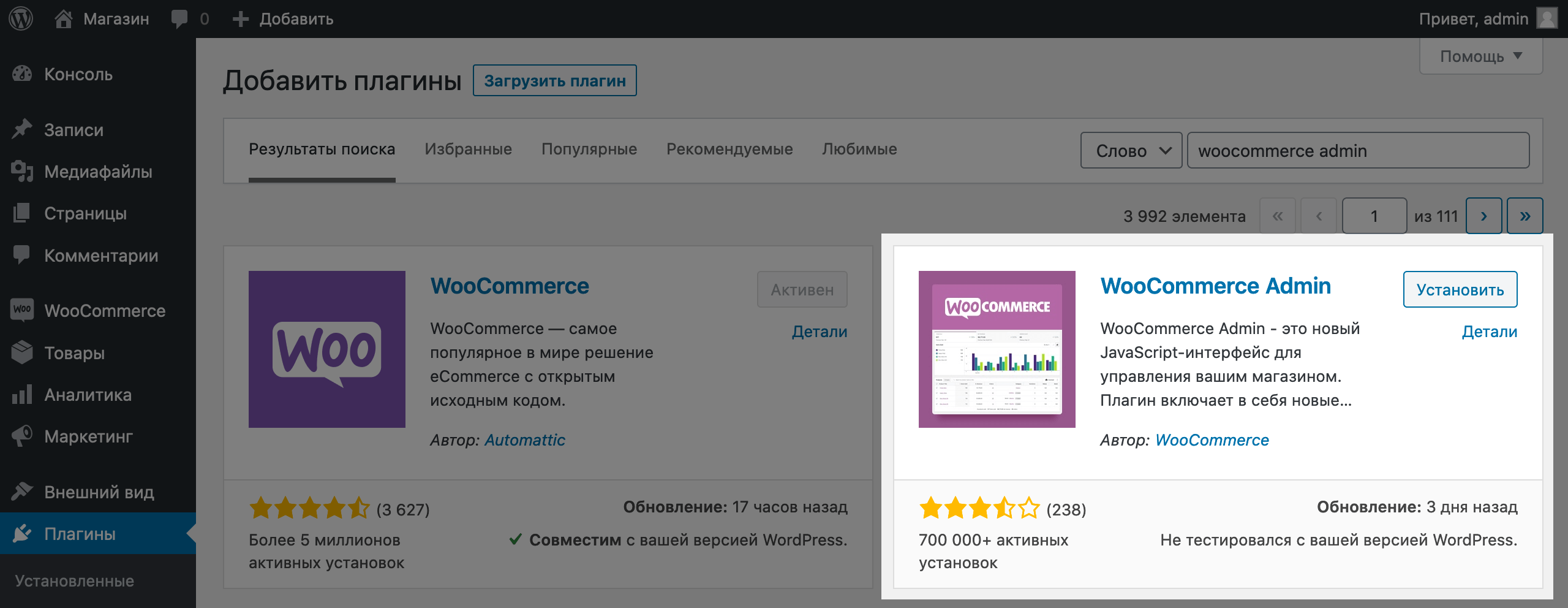Select Результаты поиска tab

coord(322,149)
